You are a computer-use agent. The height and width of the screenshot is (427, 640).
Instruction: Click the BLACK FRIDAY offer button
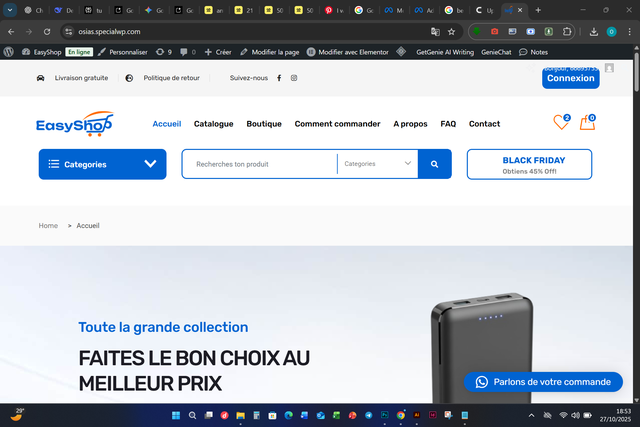point(529,164)
